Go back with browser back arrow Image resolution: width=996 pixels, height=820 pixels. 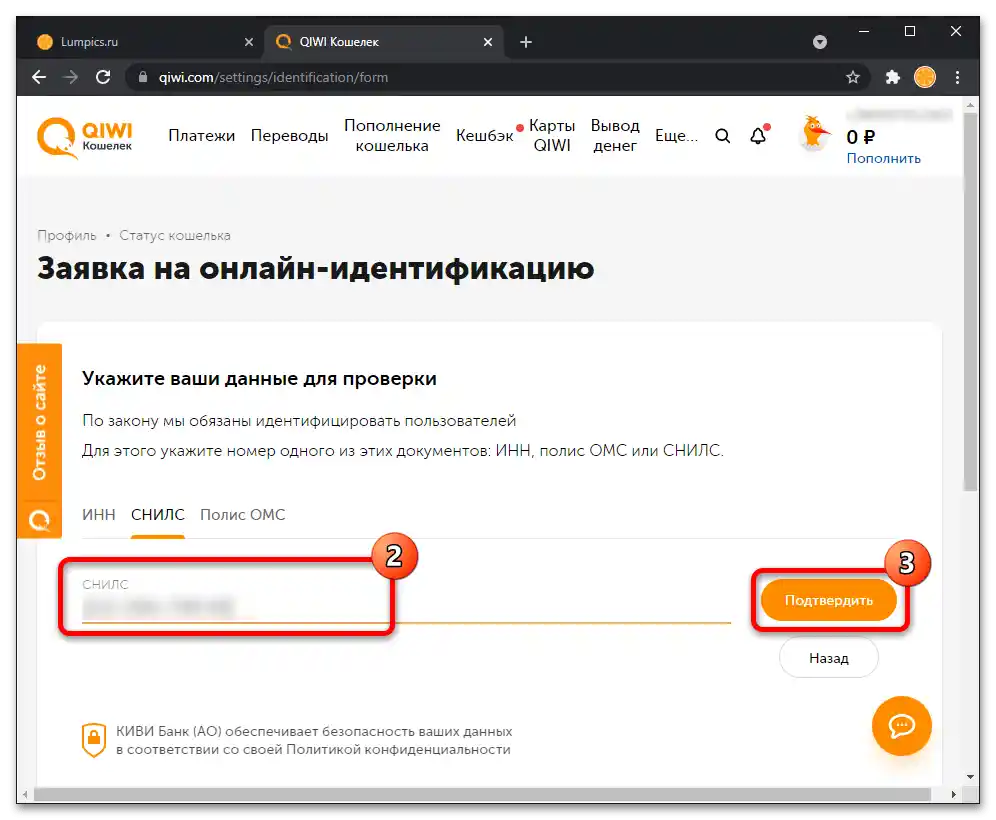39,77
